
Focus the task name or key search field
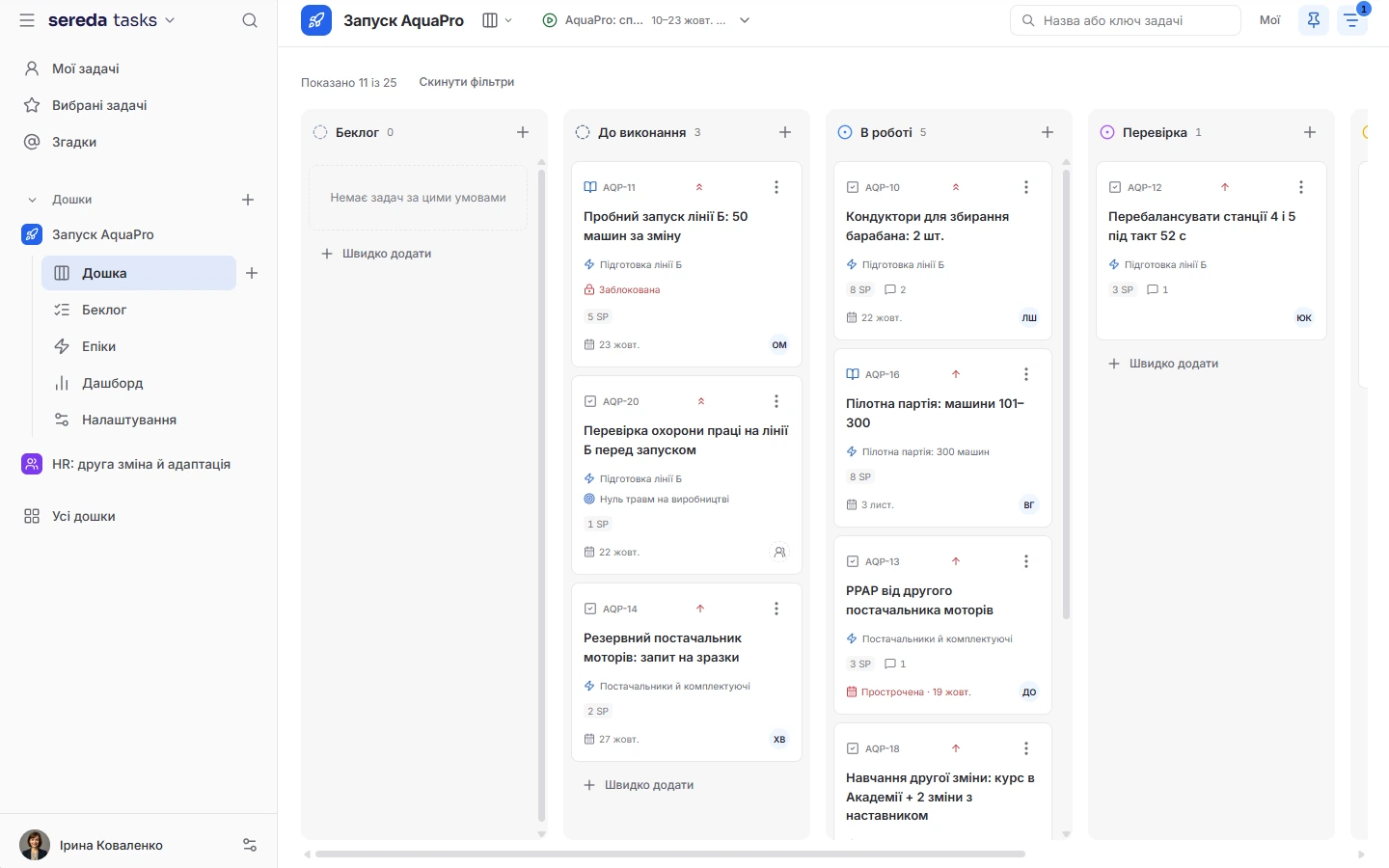(1126, 20)
